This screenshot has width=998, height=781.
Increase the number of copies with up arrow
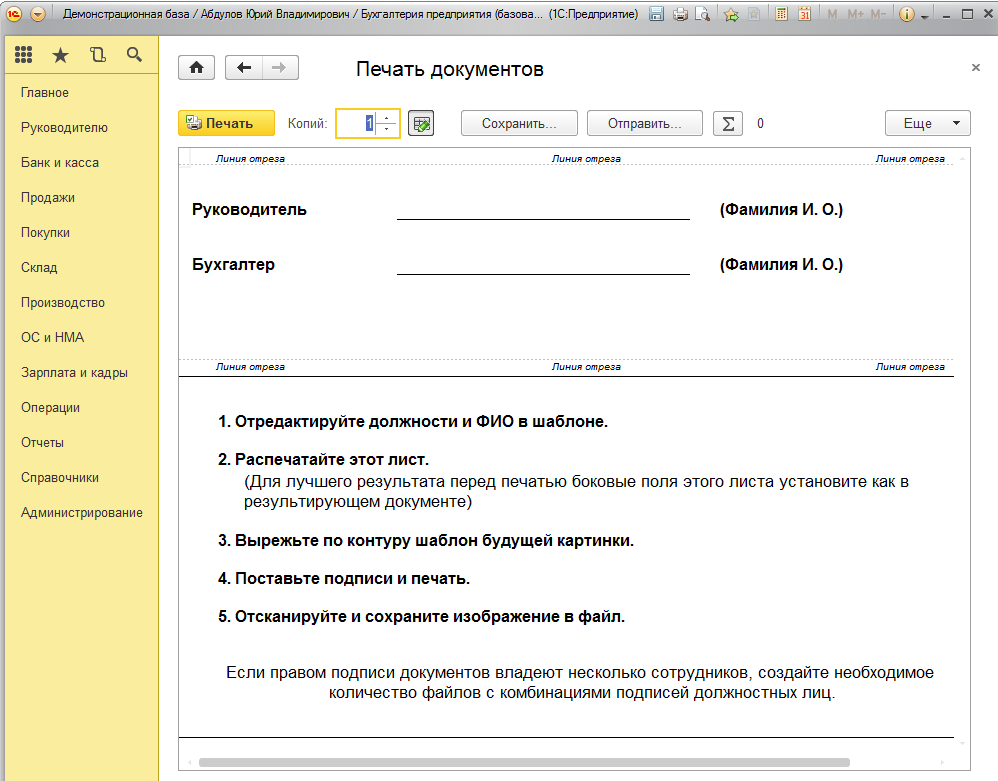click(x=388, y=118)
